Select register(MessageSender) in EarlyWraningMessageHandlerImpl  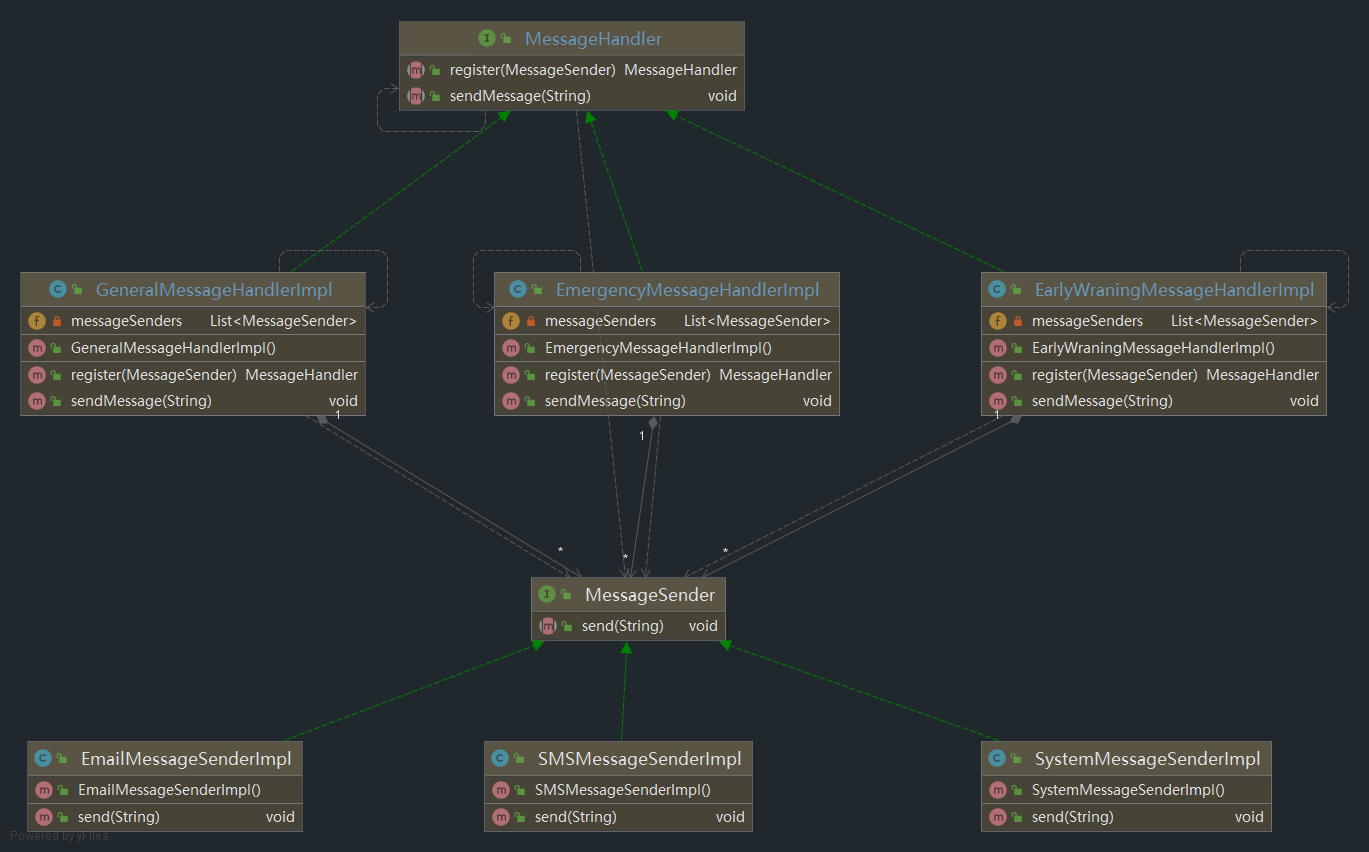(1114, 375)
